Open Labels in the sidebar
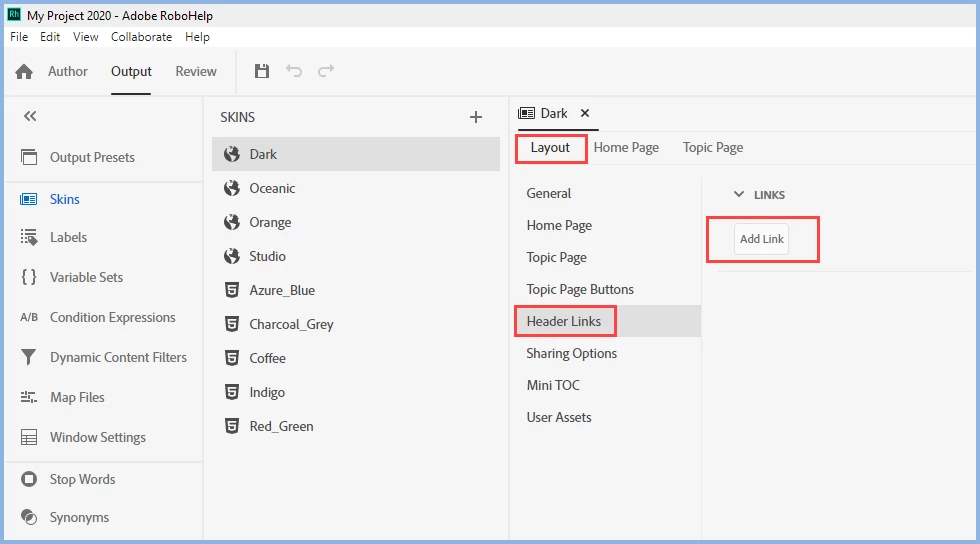 coord(68,237)
